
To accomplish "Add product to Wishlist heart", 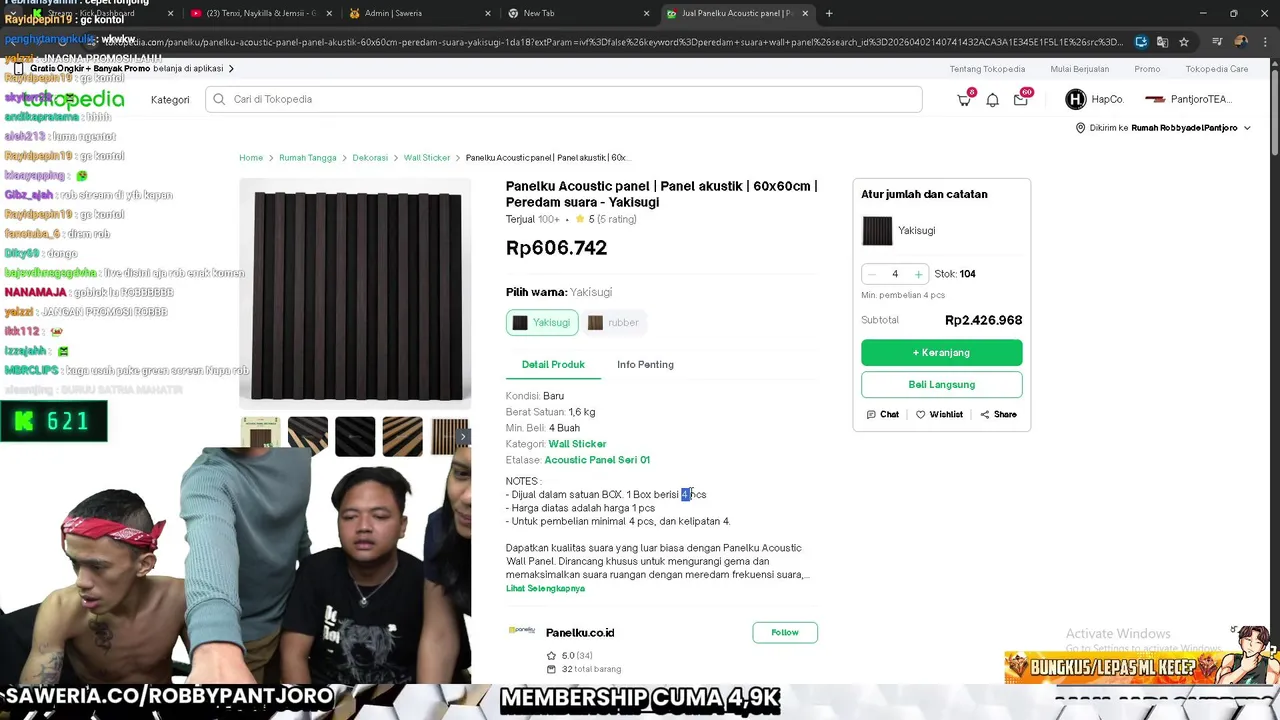I will [921, 414].
